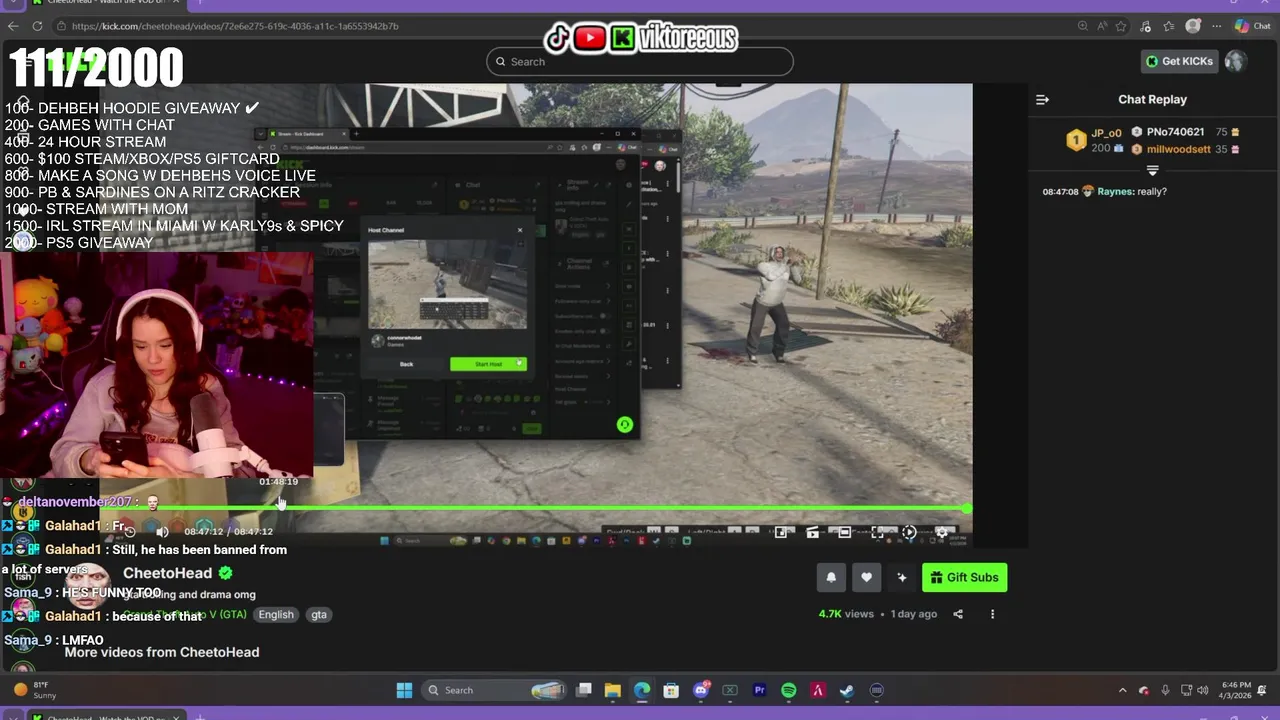
Task: Open Copilot Chat in the browser
Action: pos(1252,26)
